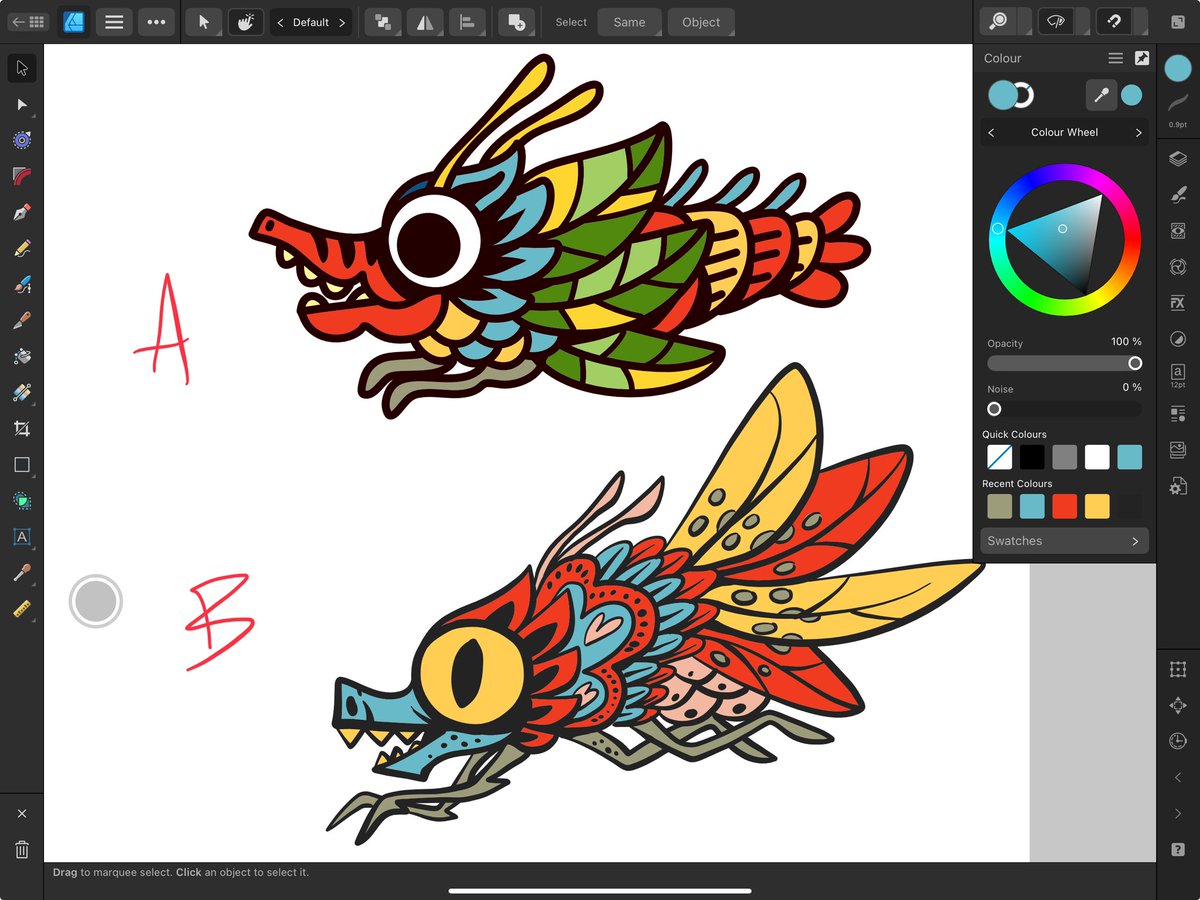Image resolution: width=1200 pixels, height=900 pixels.
Task: Select the fill colour circle in Colour panel
Action: [1002, 95]
